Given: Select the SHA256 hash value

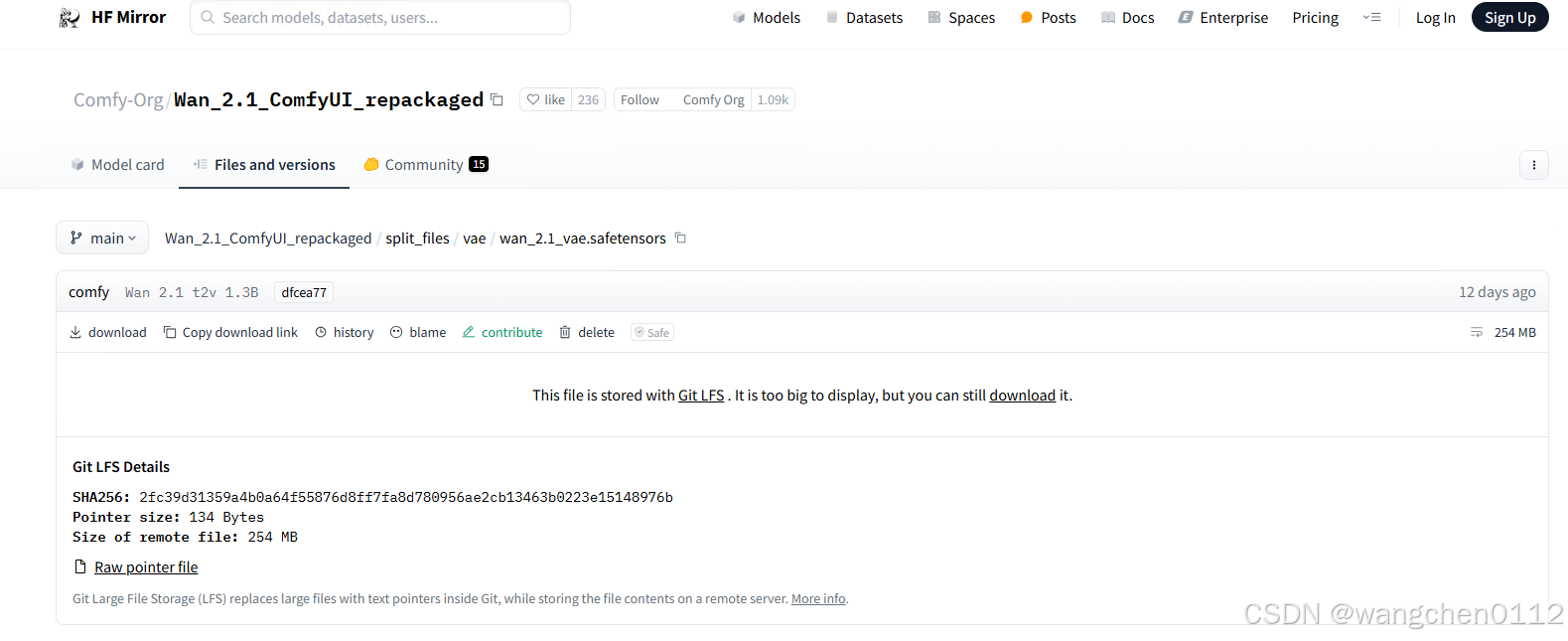Looking at the screenshot, I should pyautogui.click(x=406, y=497).
